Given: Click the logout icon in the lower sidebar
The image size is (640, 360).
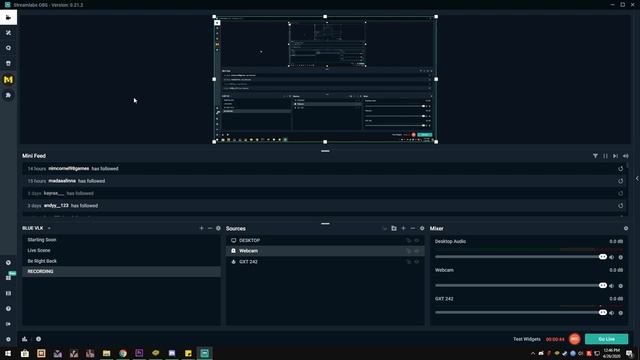Looking at the screenshot, I should [x=8, y=324].
